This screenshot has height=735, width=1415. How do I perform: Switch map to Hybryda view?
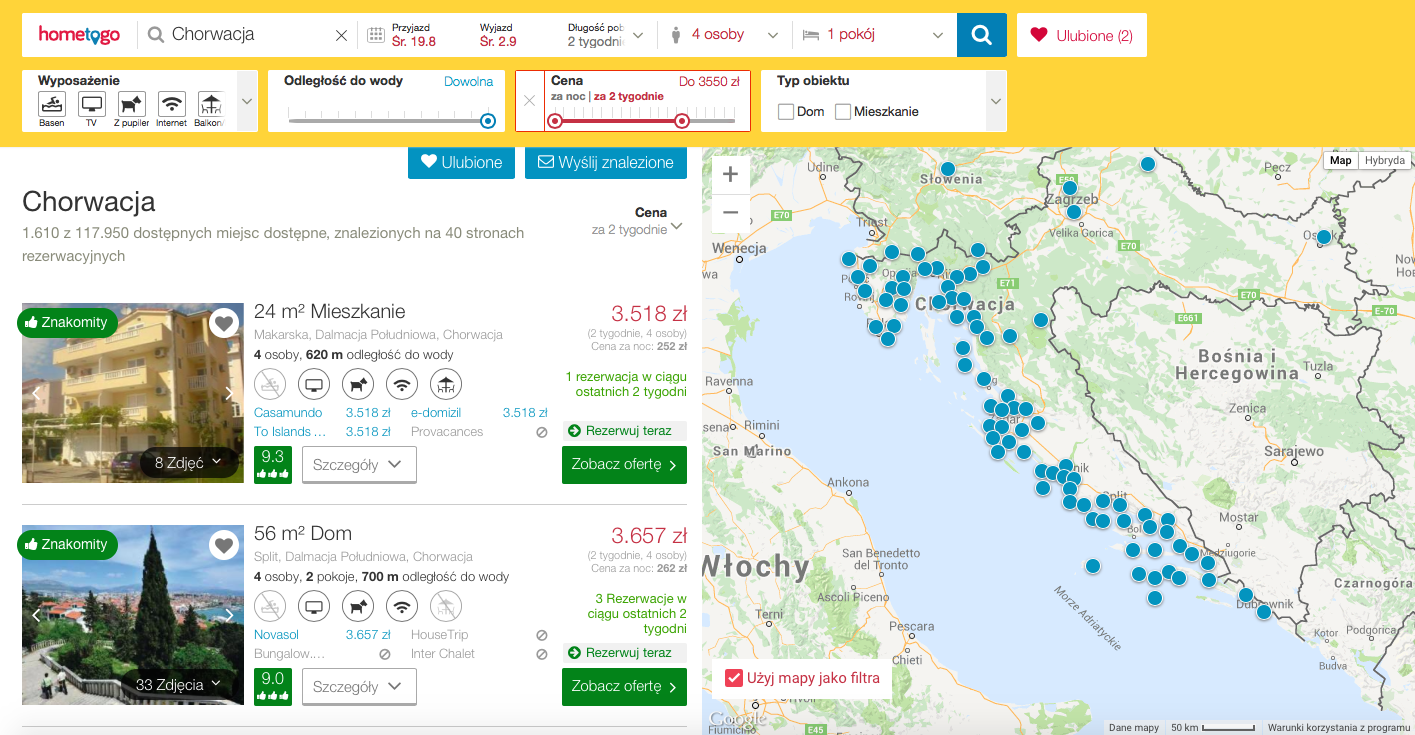[1385, 160]
